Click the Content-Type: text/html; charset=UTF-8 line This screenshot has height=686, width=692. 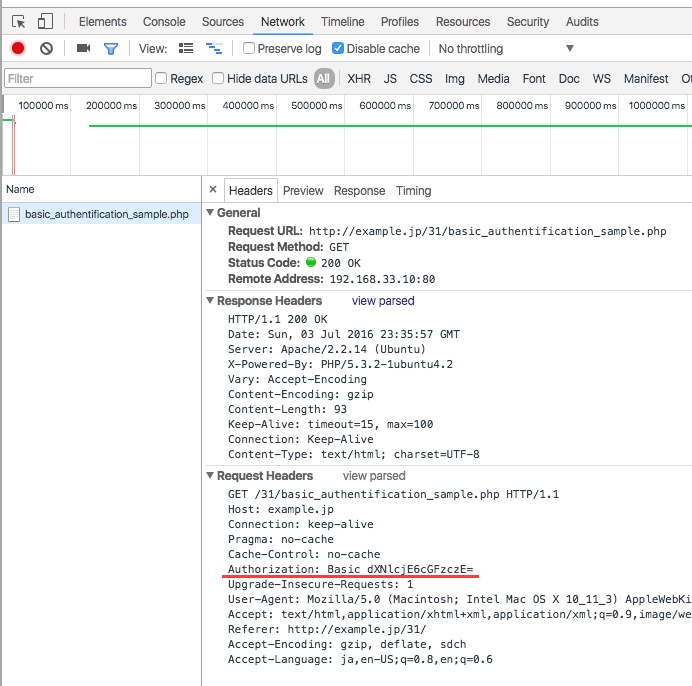(x=354, y=454)
